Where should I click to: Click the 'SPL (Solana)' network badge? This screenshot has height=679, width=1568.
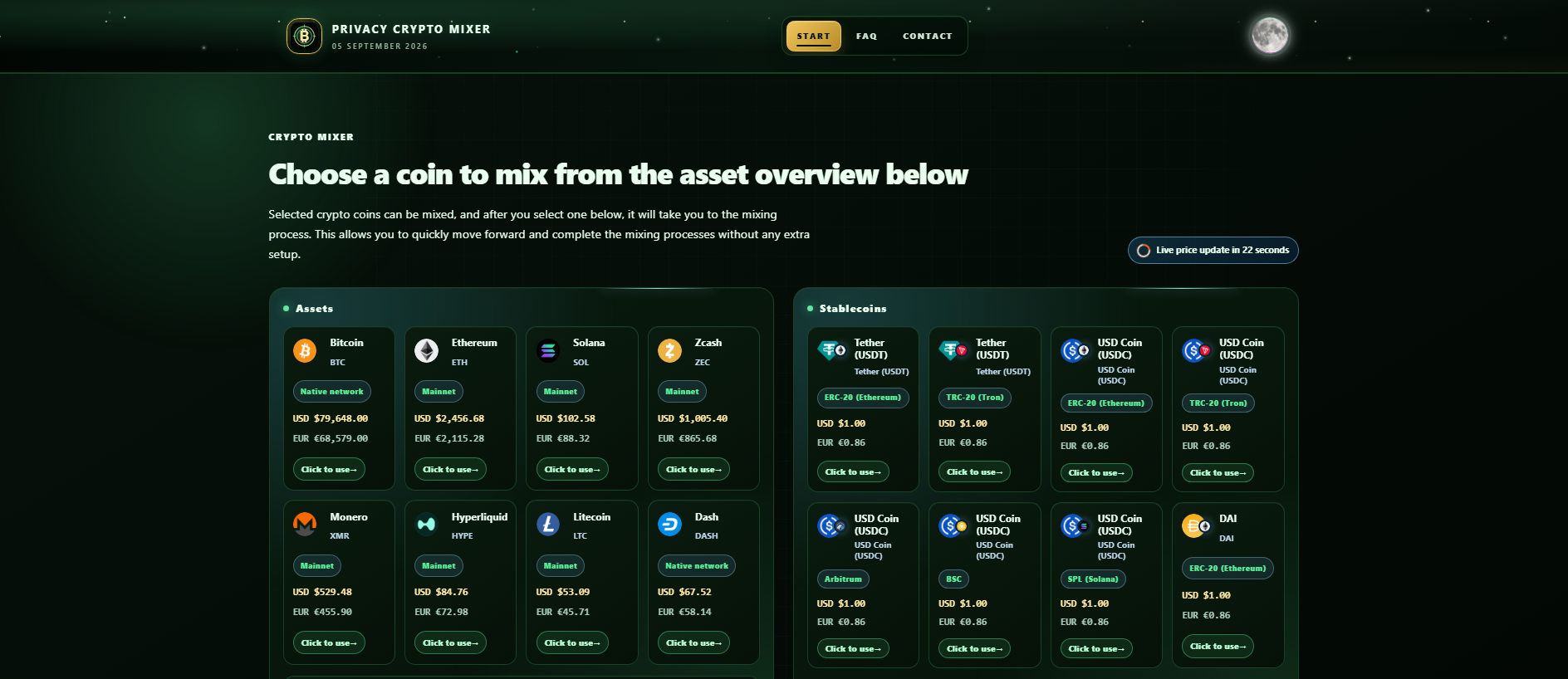[x=1093, y=579]
